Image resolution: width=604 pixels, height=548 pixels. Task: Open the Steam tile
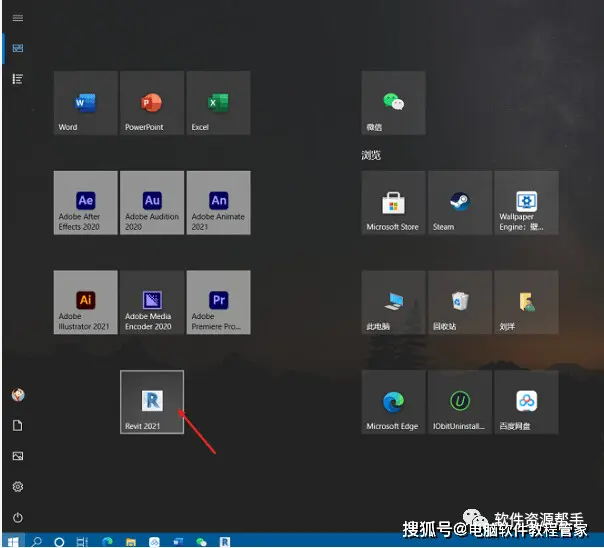460,203
